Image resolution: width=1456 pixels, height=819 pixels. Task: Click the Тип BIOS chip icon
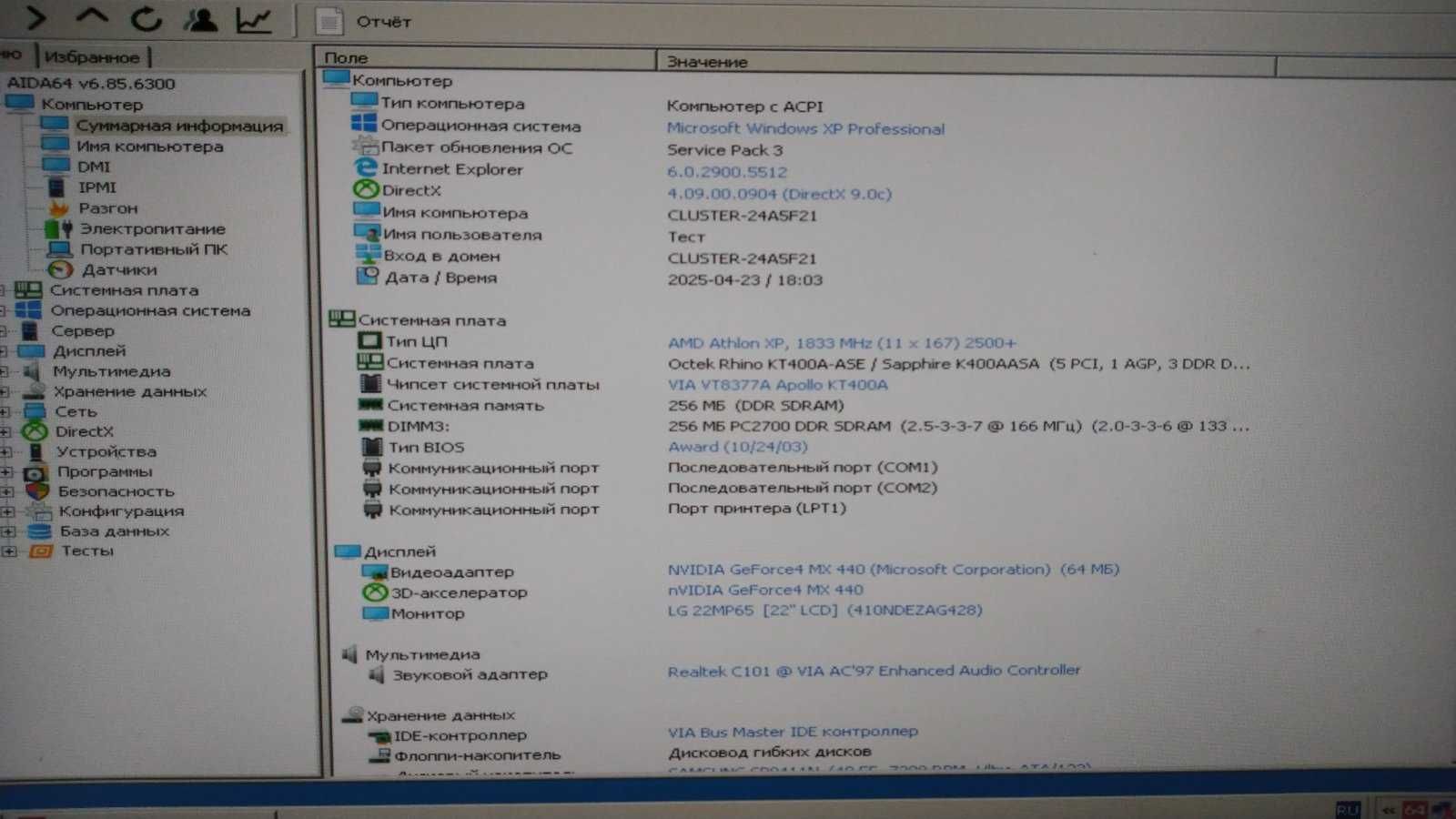click(371, 446)
